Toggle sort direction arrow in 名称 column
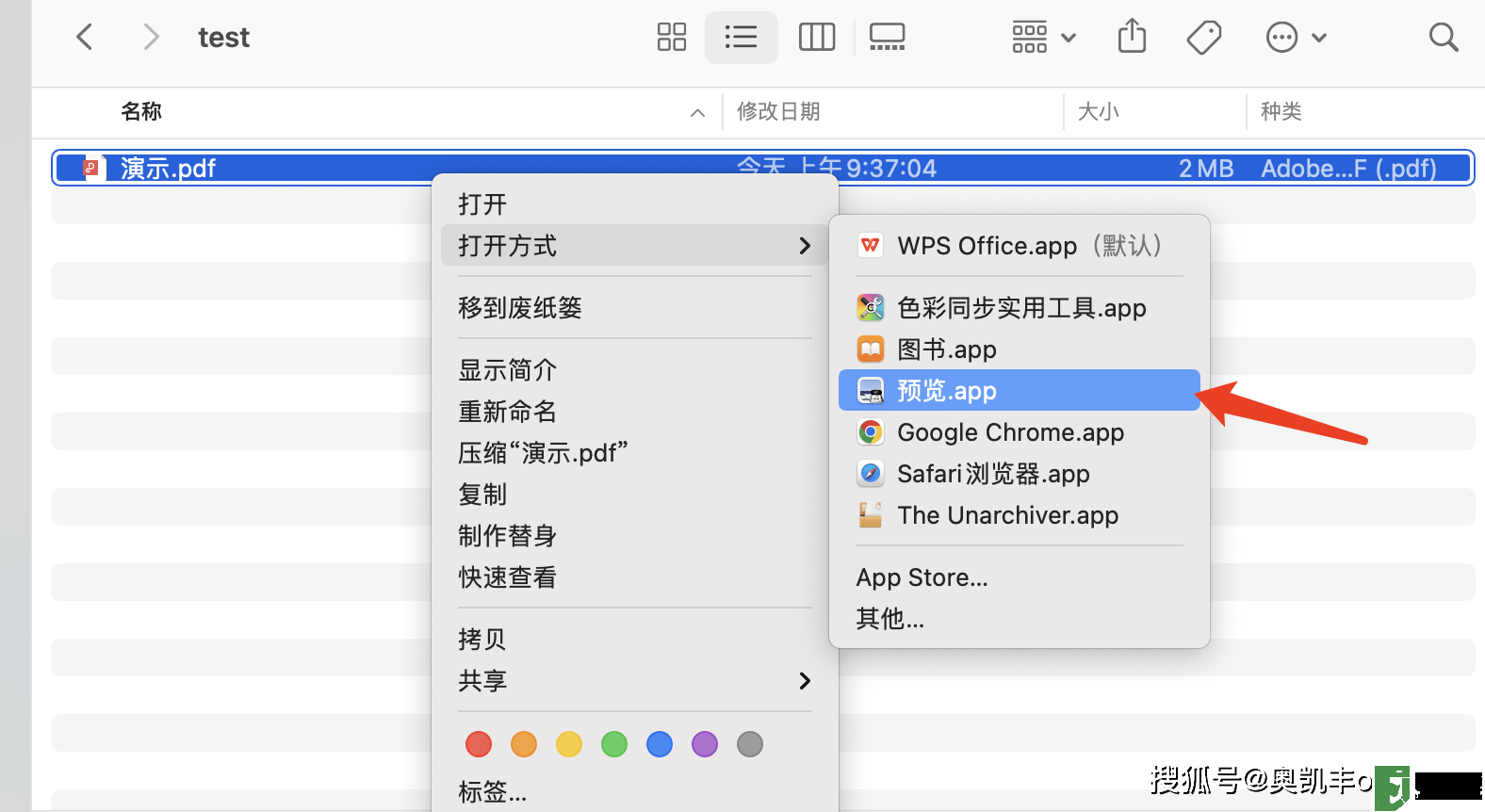Image resolution: width=1485 pixels, height=812 pixels. pyautogui.click(x=697, y=113)
